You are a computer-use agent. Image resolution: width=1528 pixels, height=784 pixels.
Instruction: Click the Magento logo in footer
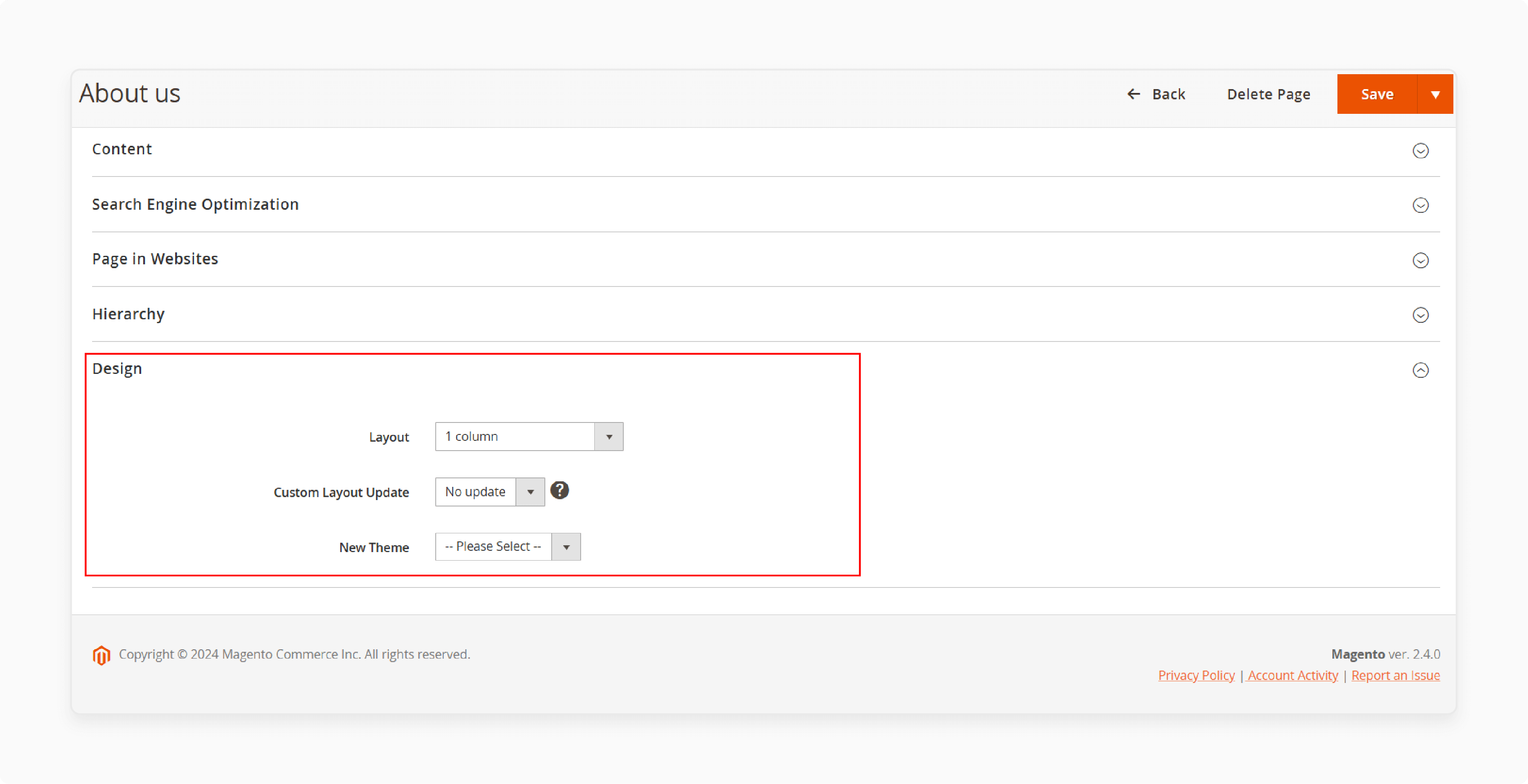pos(101,655)
